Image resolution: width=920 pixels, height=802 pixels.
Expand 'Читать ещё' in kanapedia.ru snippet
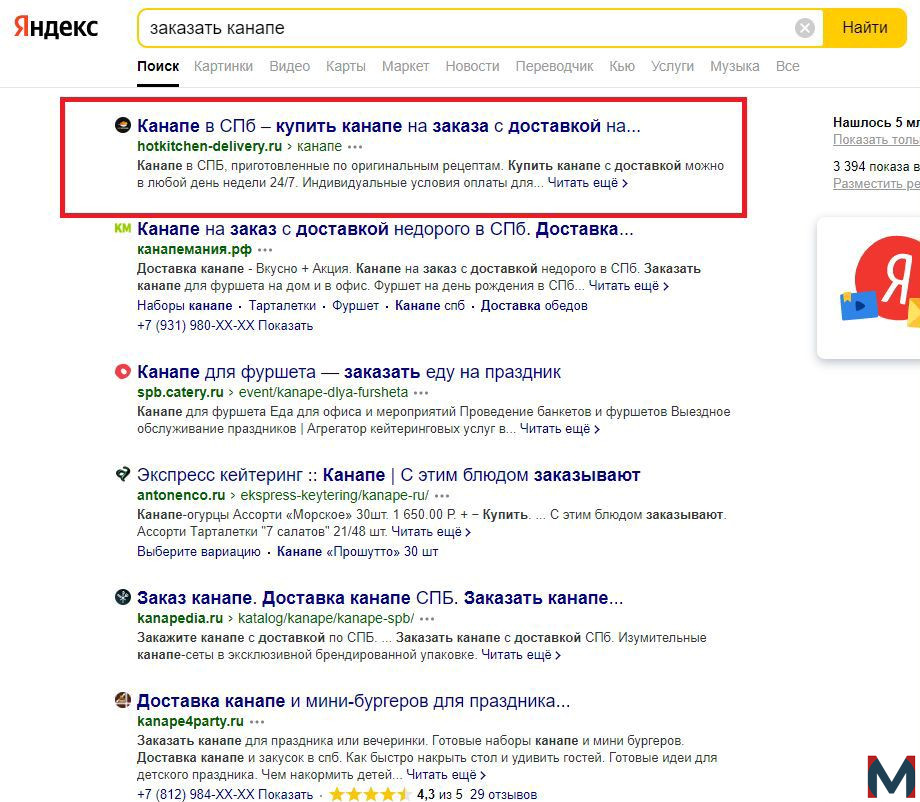[x=521, y=655]
